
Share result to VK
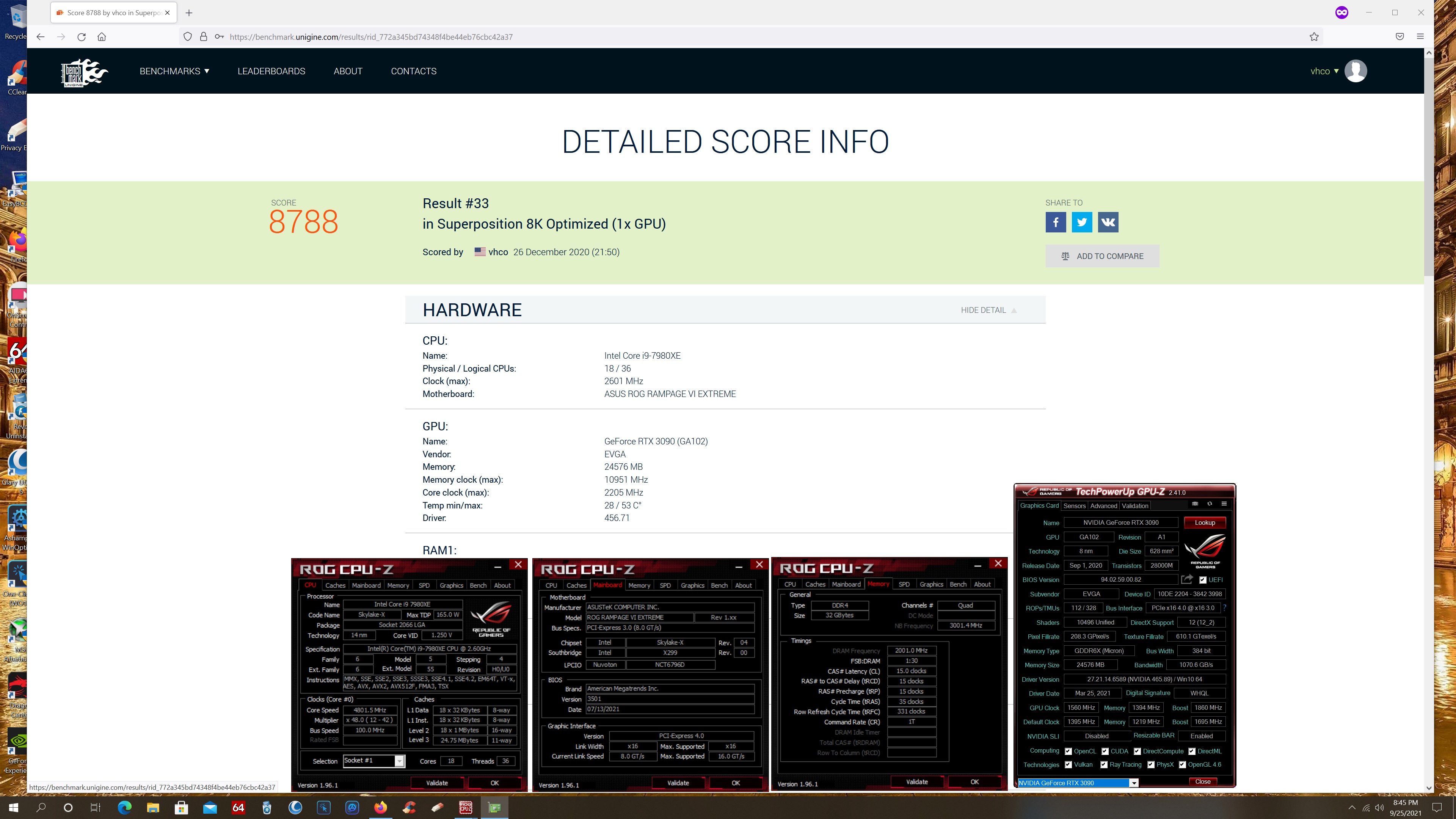pos(1108,222)
